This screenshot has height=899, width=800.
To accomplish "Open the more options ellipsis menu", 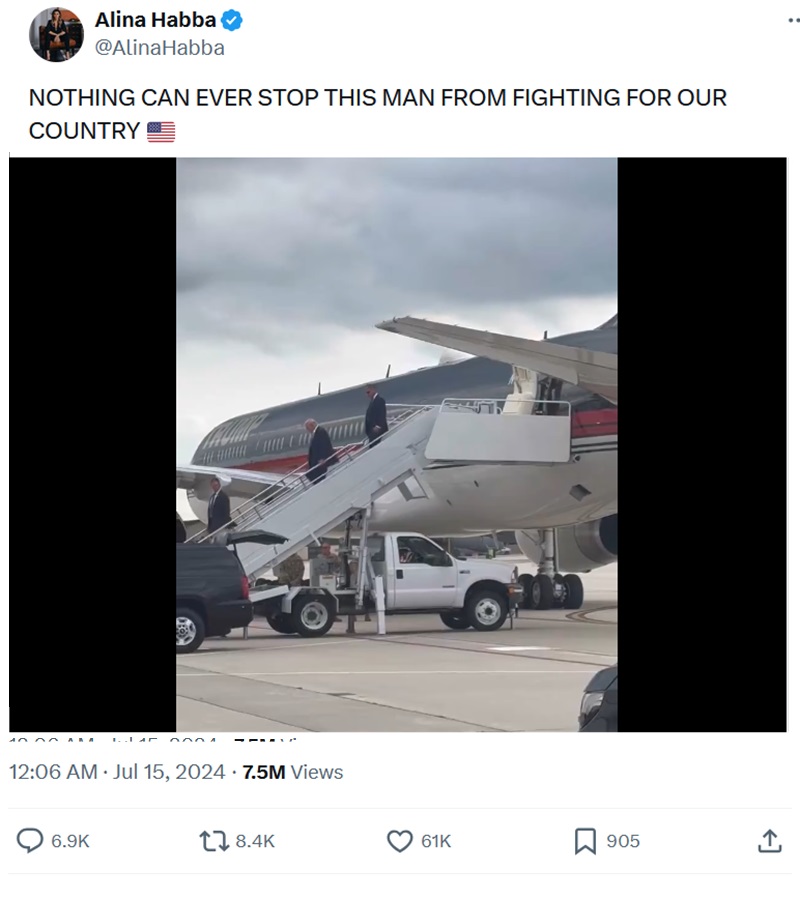I will pos(794,21).
